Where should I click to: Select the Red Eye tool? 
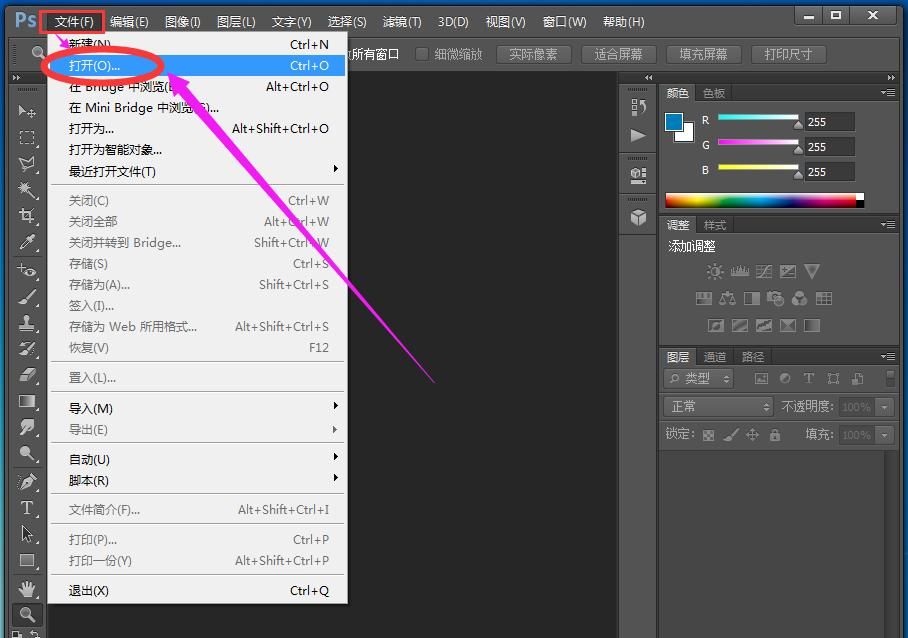(27, 270)
